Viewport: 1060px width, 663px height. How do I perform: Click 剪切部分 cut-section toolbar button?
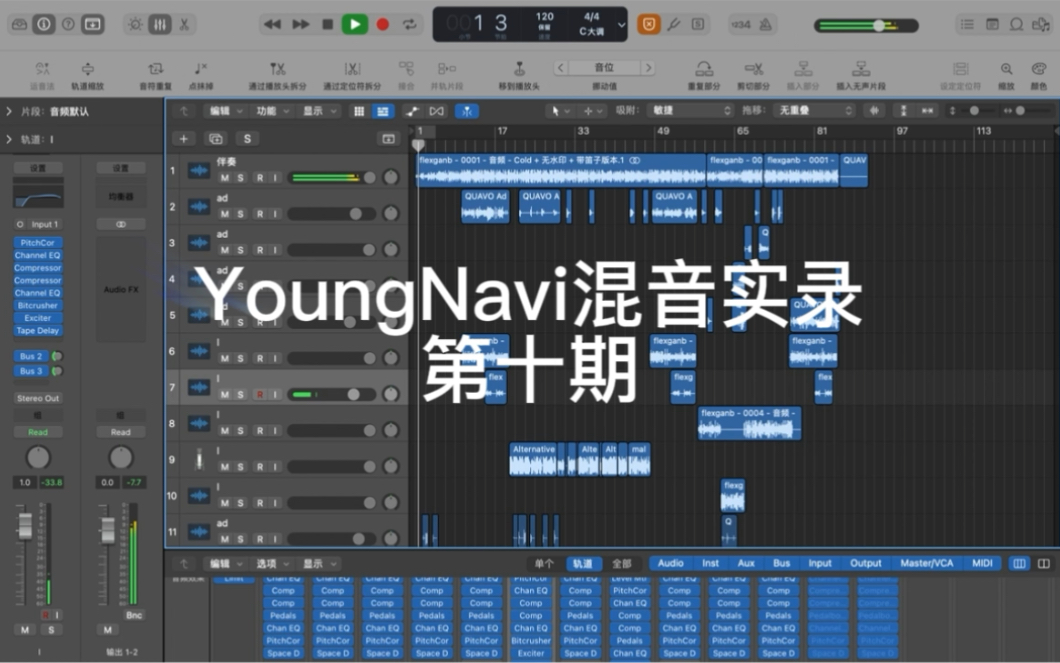753,76
